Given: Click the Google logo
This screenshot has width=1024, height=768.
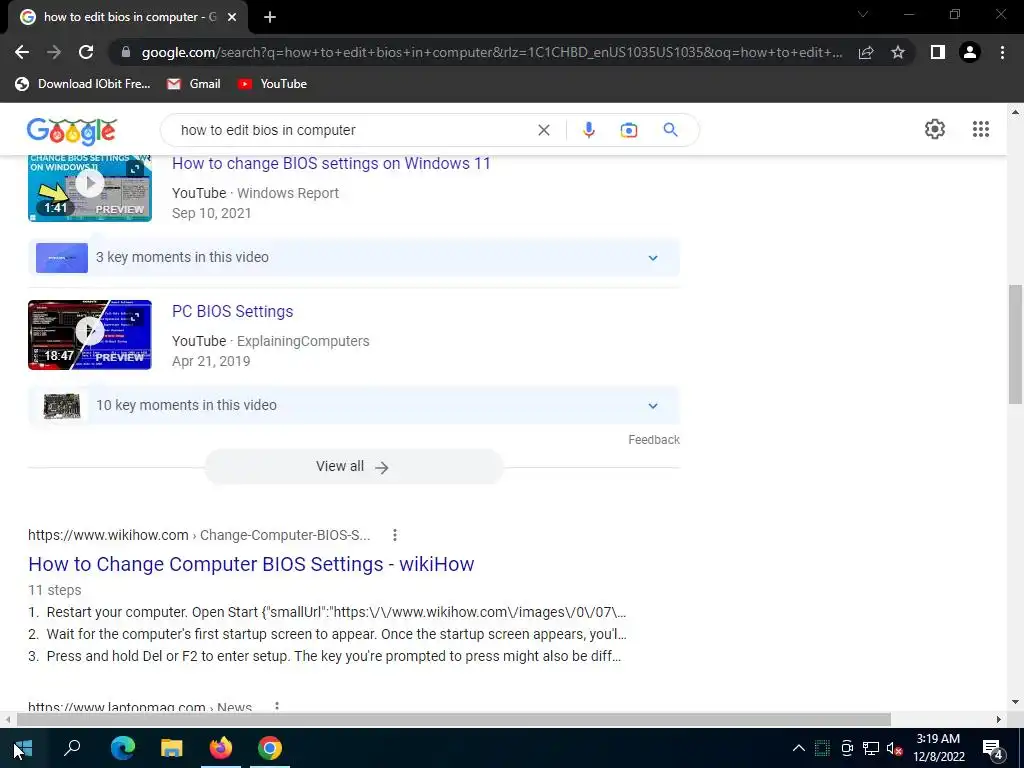Looking at the screenshot, I should [72, 131].
